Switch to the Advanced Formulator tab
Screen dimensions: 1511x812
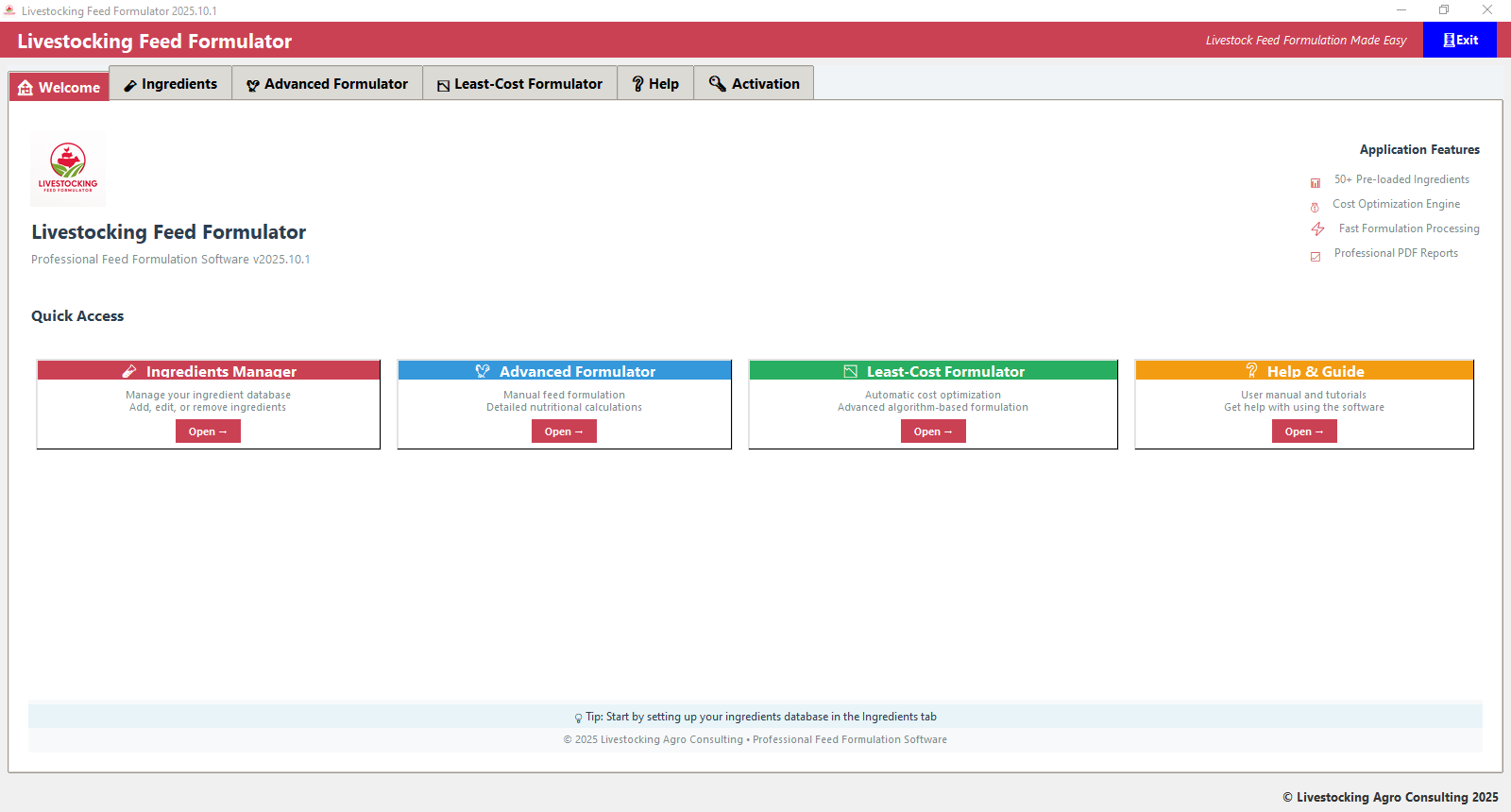(x=327, y=84)
